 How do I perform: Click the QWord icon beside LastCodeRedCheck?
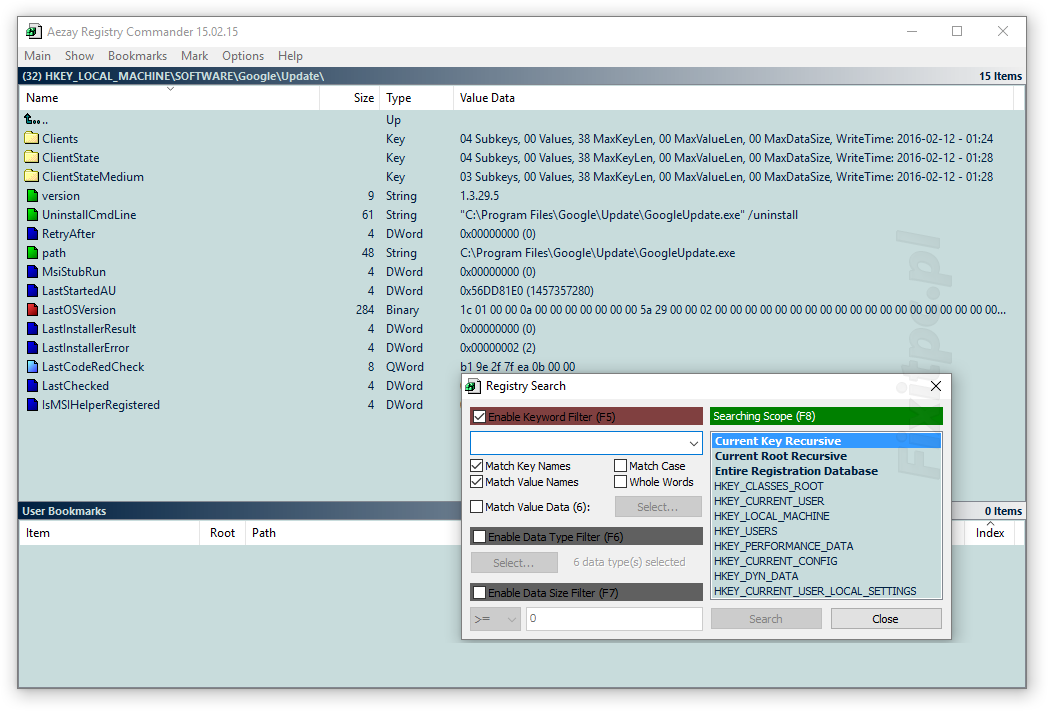(32, 367)
